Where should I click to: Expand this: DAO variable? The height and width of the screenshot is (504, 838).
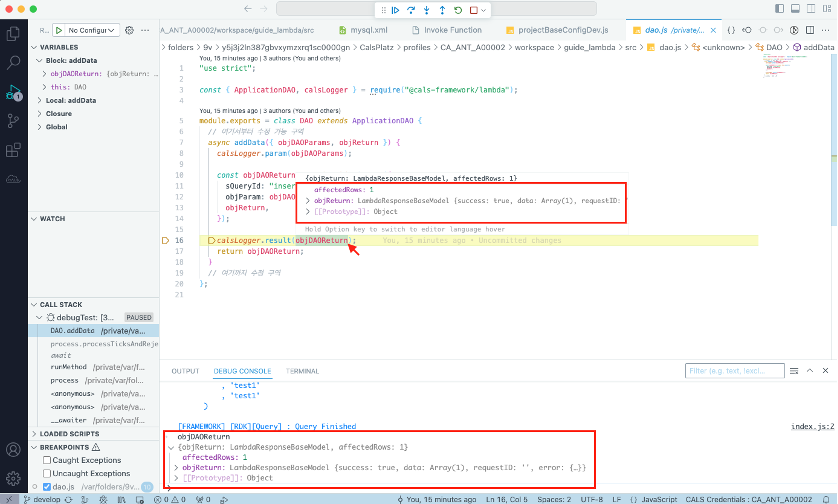[x=45, y=87]
